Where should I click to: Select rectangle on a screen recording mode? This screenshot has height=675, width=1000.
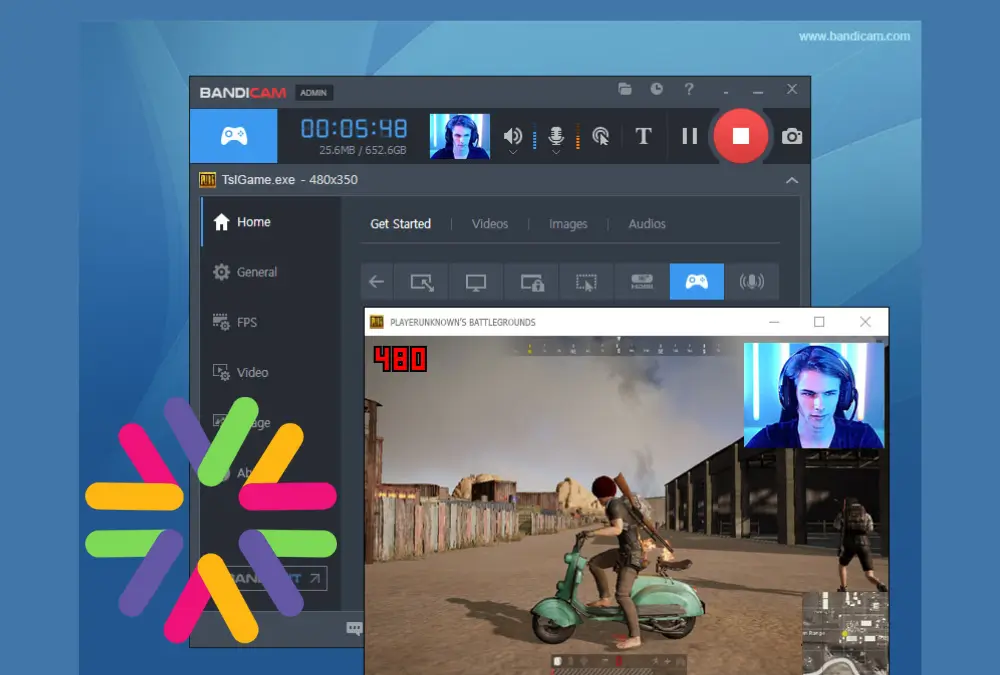coord(422,281)
